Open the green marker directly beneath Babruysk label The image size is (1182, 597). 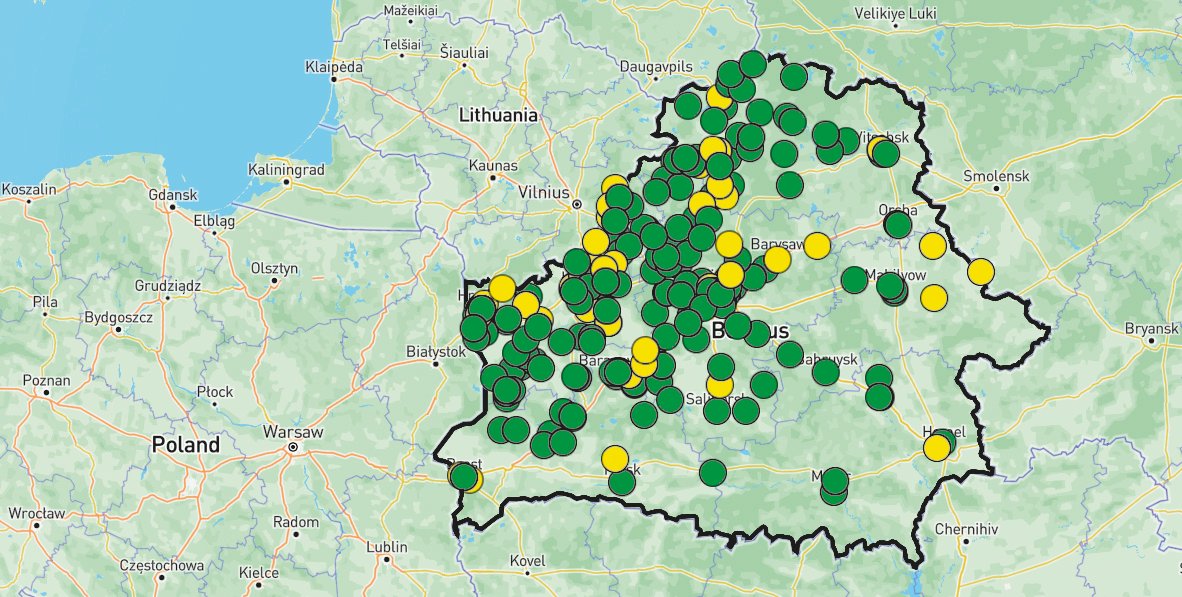pos(825,372)
